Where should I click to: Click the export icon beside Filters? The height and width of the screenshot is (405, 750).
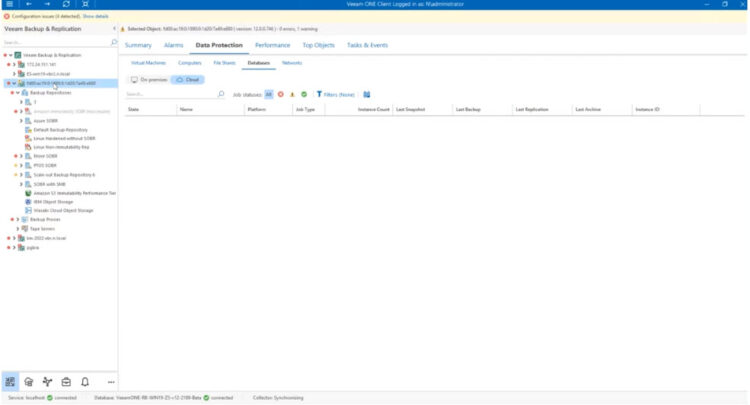(367, 95)
